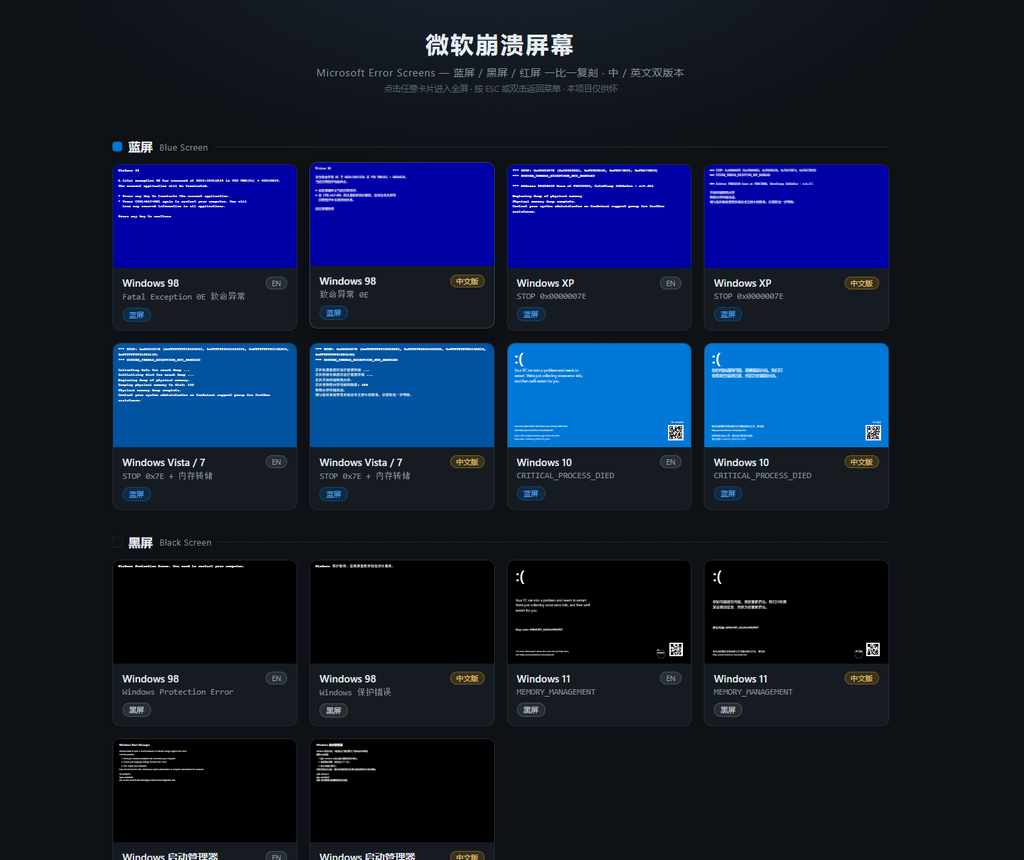Viewport: 1024px width, 860px height.
Task: Click the 中文版 badge on the Windows 10 card
Action: point(861,462)
